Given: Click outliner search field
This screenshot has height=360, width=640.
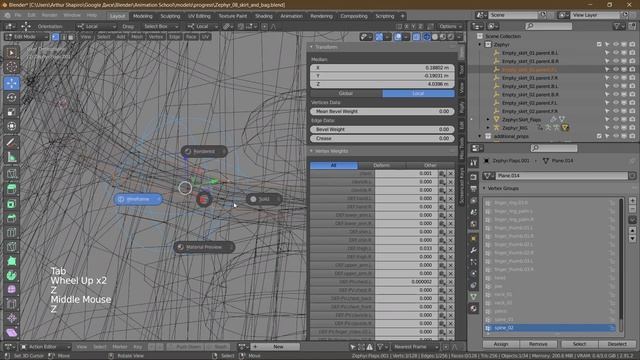Looking at the screenshot, I should (549, 26).
